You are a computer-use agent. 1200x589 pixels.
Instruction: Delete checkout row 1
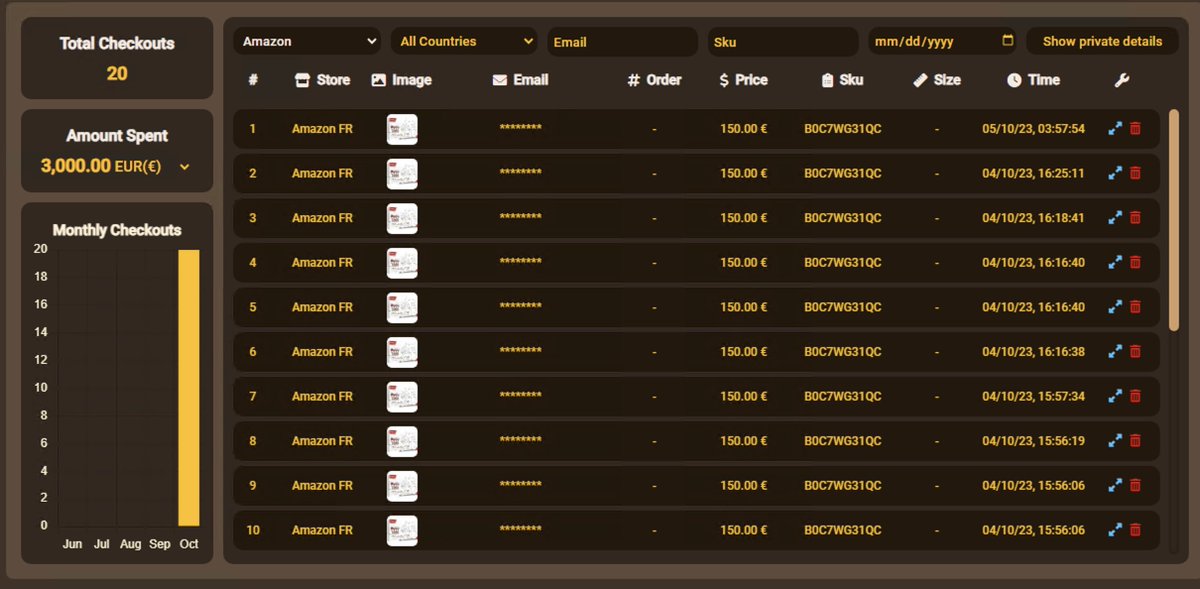coord(1135,129)
